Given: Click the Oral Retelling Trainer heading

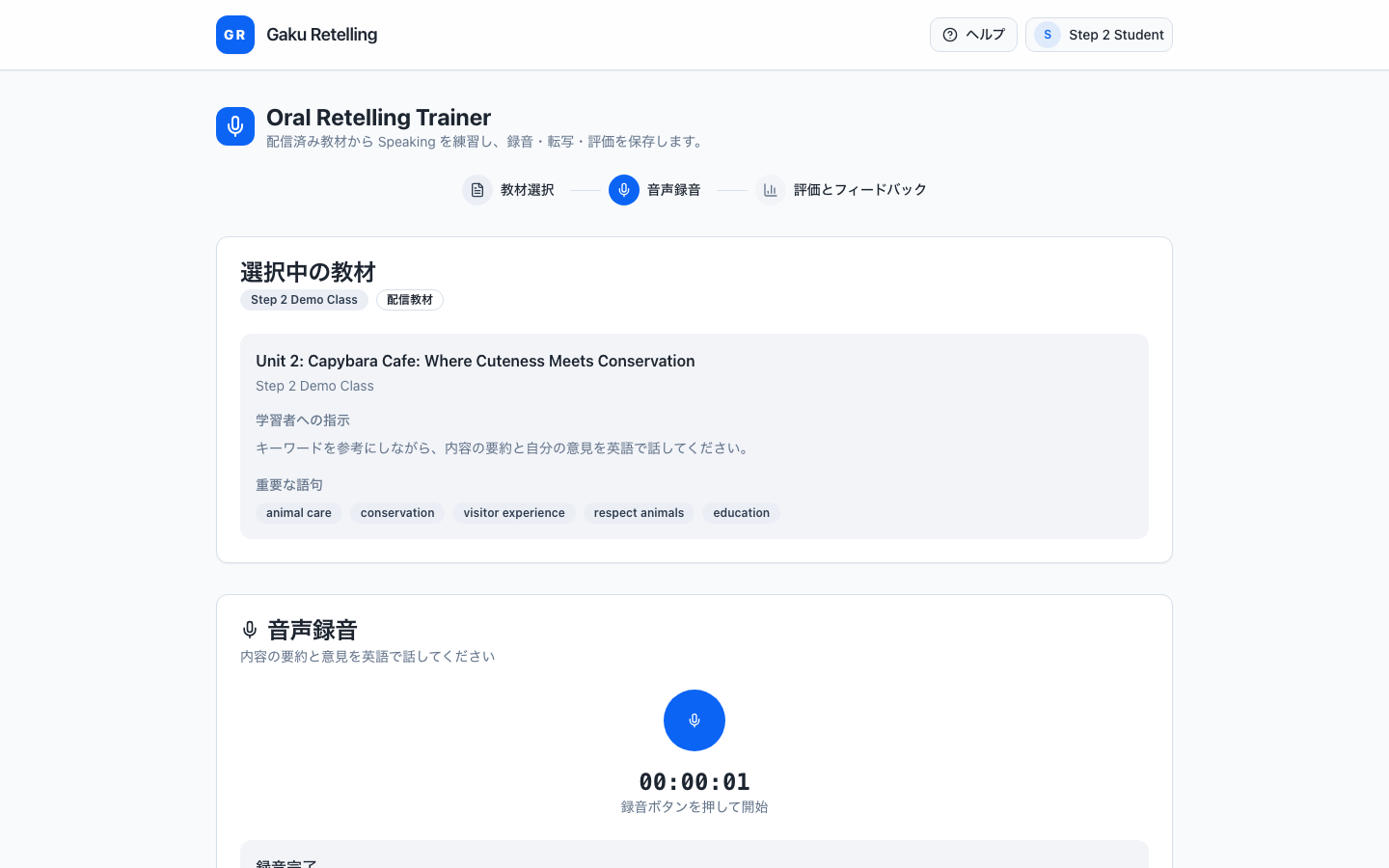Looking at the screenshot, I should (379, 118).
